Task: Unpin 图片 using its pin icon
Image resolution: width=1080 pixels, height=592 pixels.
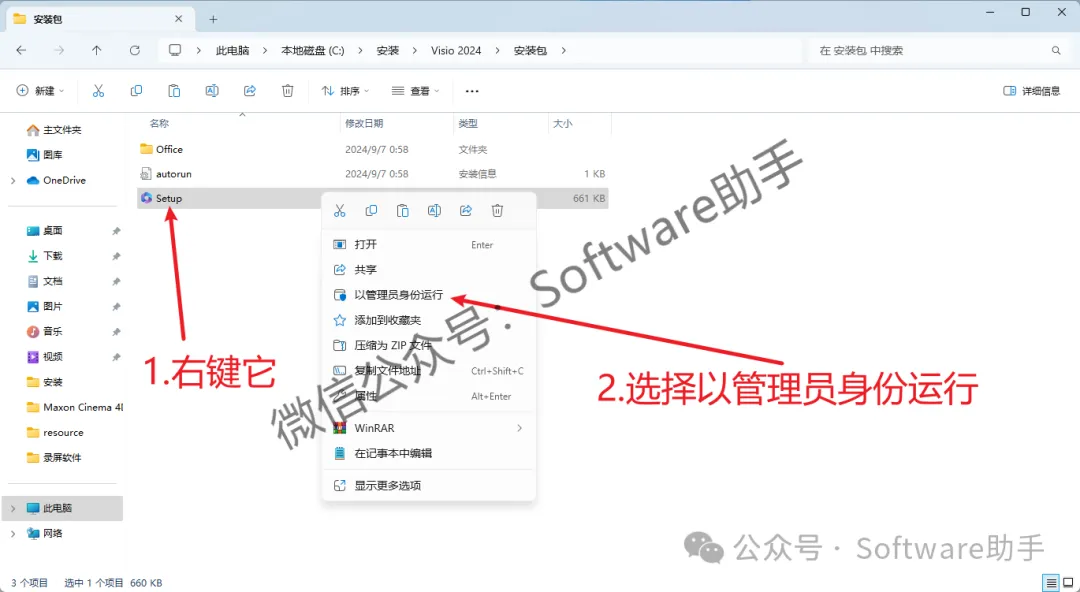Action: [116, 307]
